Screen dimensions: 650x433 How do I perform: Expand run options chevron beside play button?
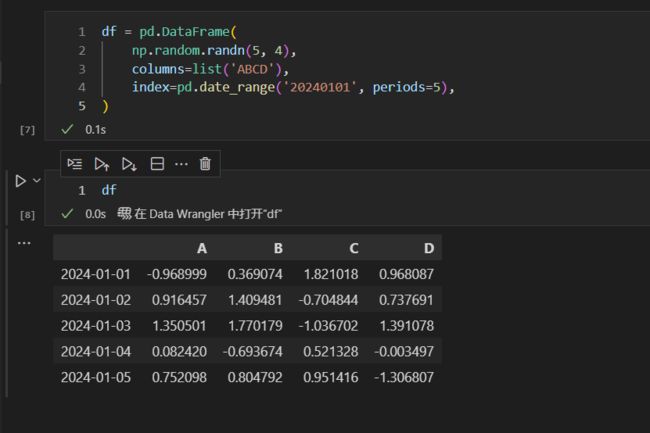(x=37, y=181)
